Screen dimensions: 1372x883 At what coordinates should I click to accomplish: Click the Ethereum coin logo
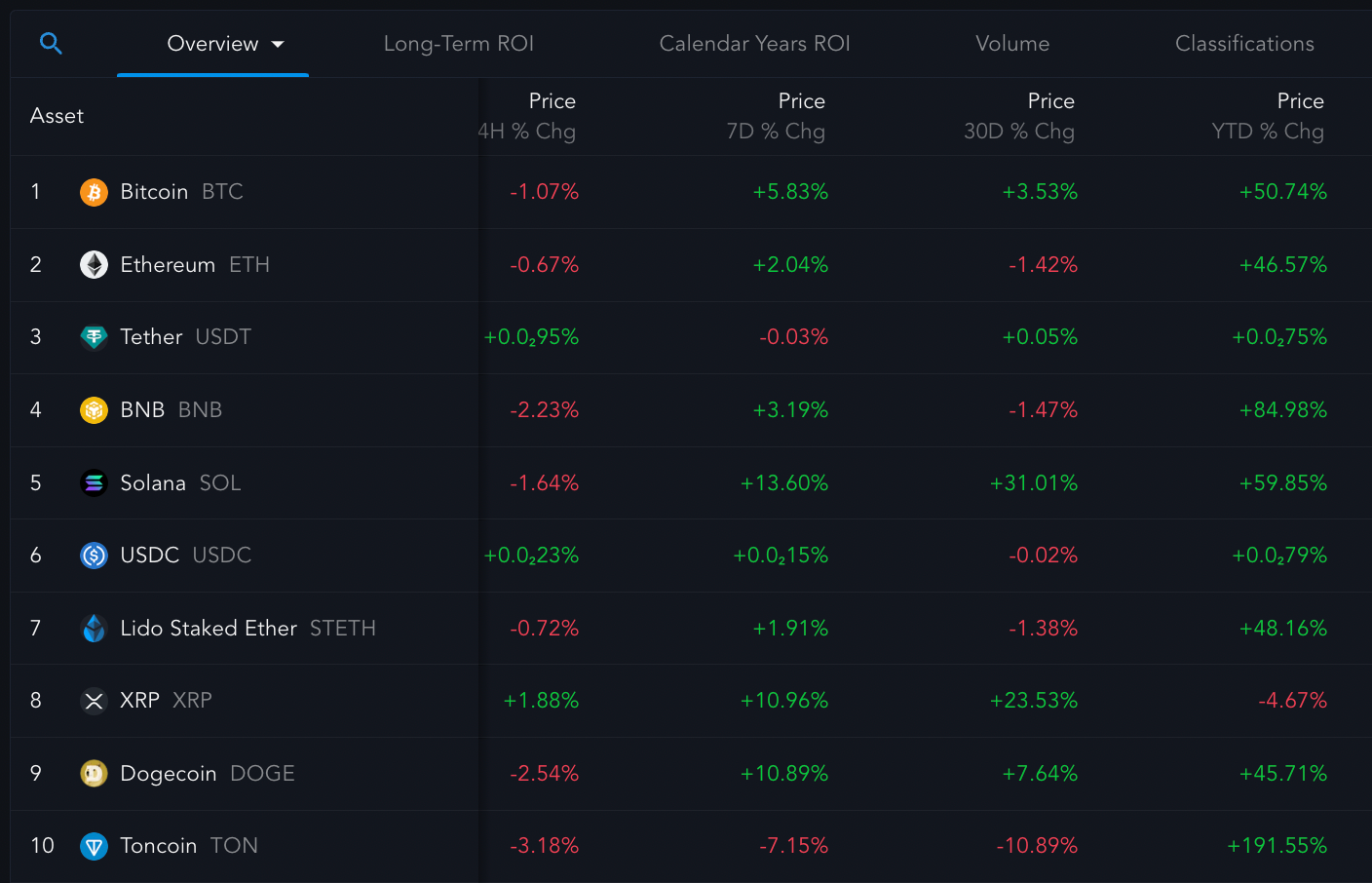pos(94,265)
